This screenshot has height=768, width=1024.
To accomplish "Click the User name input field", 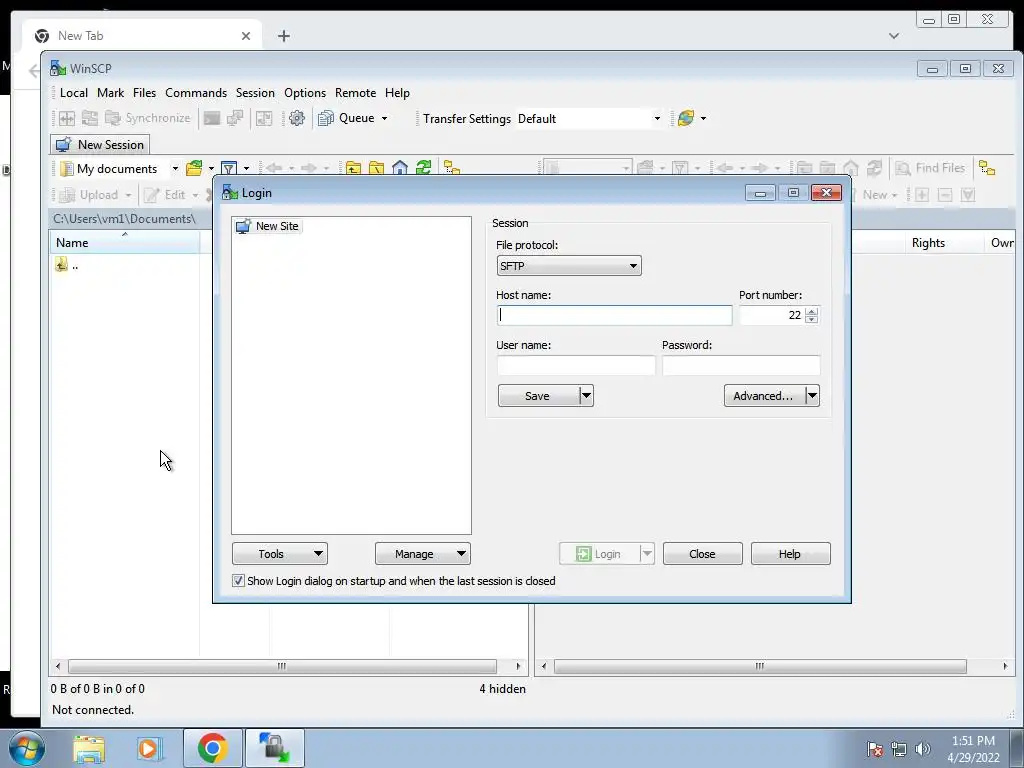I will coord(575,365).
